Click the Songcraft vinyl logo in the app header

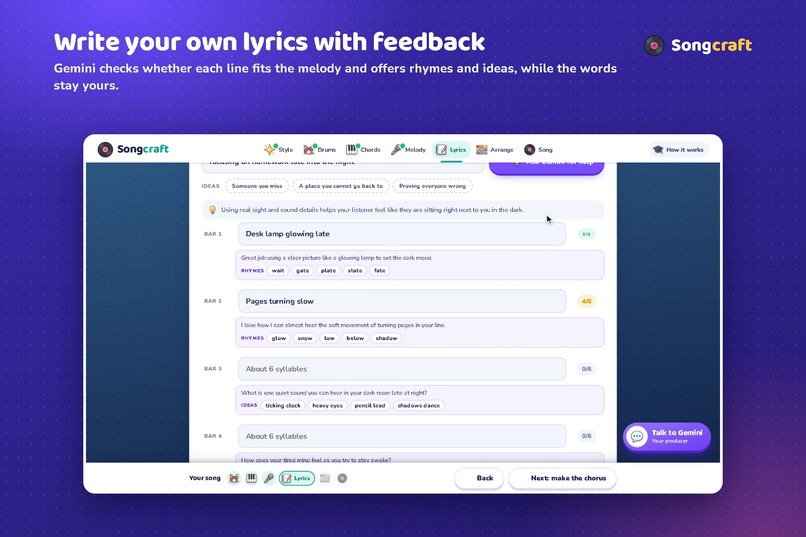pyautogui.click(x=105, y=149)
